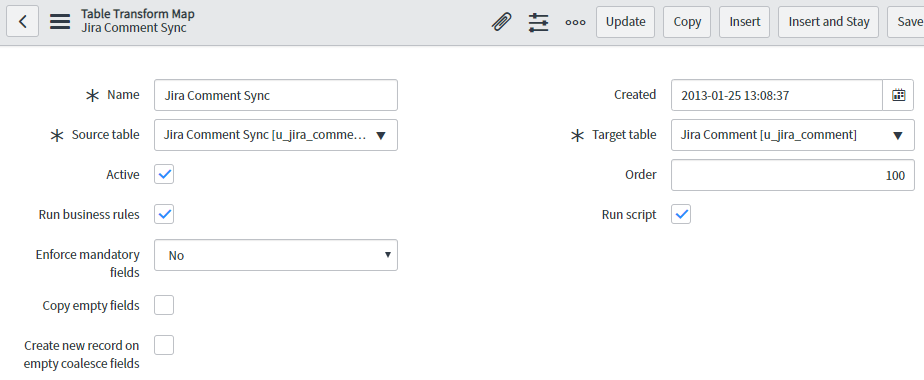Click the Insert button

pyautogui.click(x=744, y=22)
